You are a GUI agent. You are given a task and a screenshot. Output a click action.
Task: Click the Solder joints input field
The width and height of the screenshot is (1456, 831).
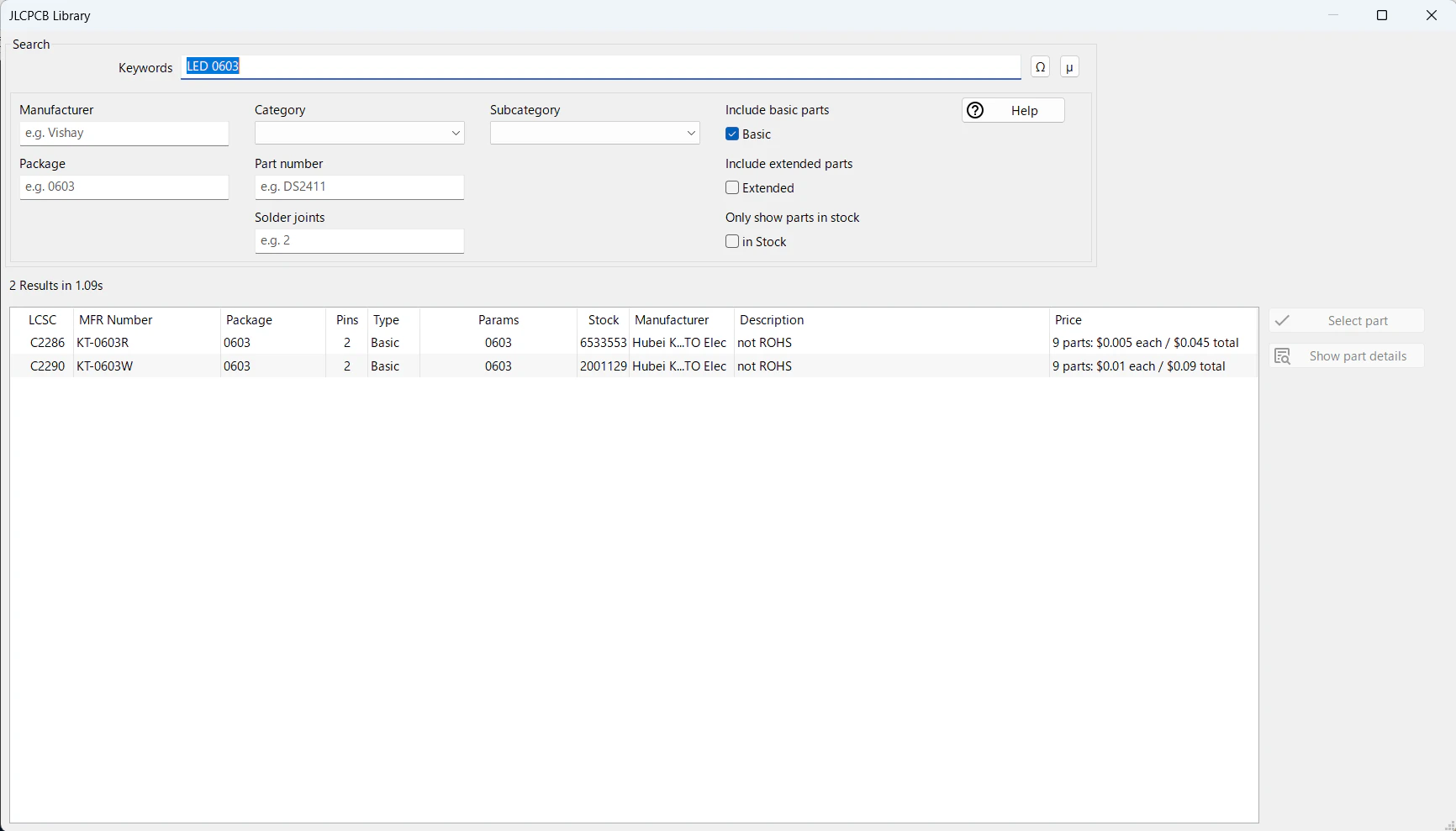coord(360,241)
